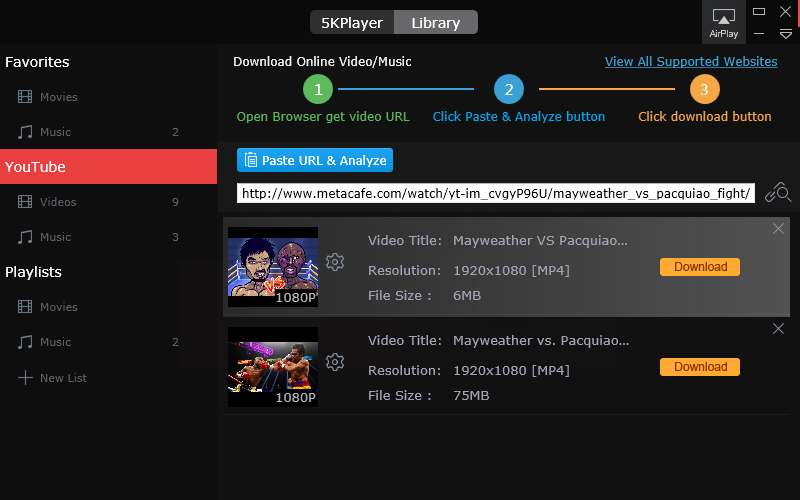This screenshot has width=800, height=500.
Task: Click the 75MB file size value
Action: (x=471, y=396)
